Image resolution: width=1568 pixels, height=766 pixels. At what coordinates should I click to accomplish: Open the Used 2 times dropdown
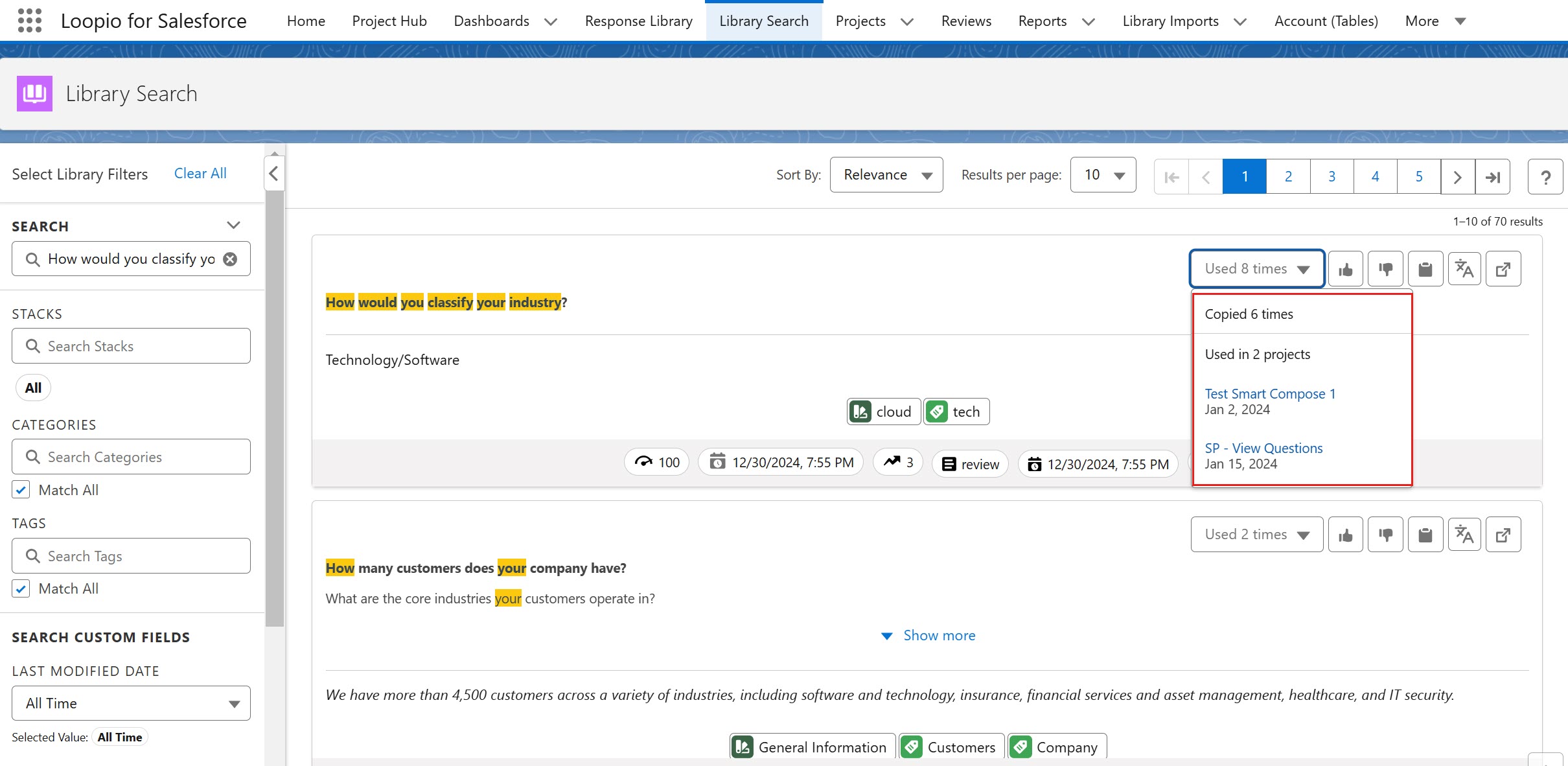1257,535
